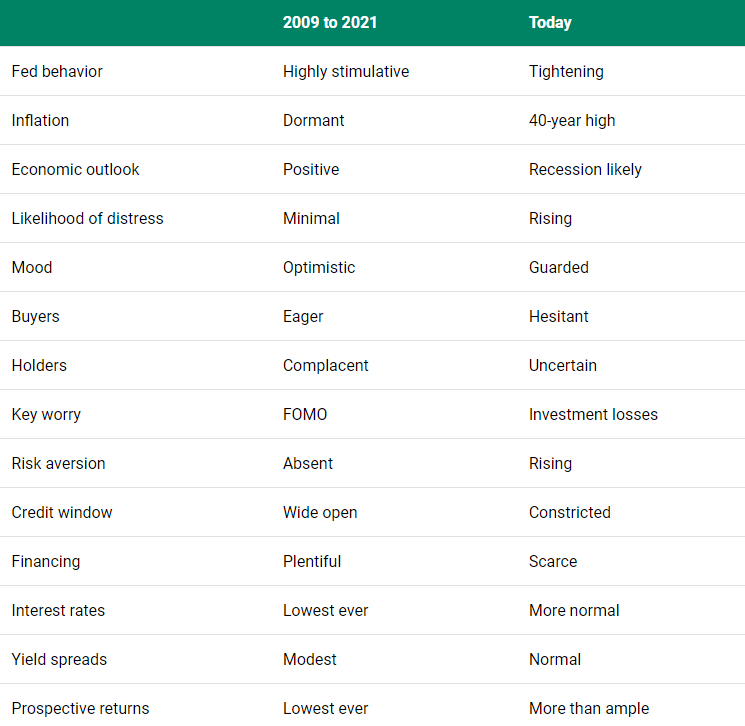Click the "Optimistic" mood cell
Viewport: 745px width, 726px height.
click(x=319, y=267)
